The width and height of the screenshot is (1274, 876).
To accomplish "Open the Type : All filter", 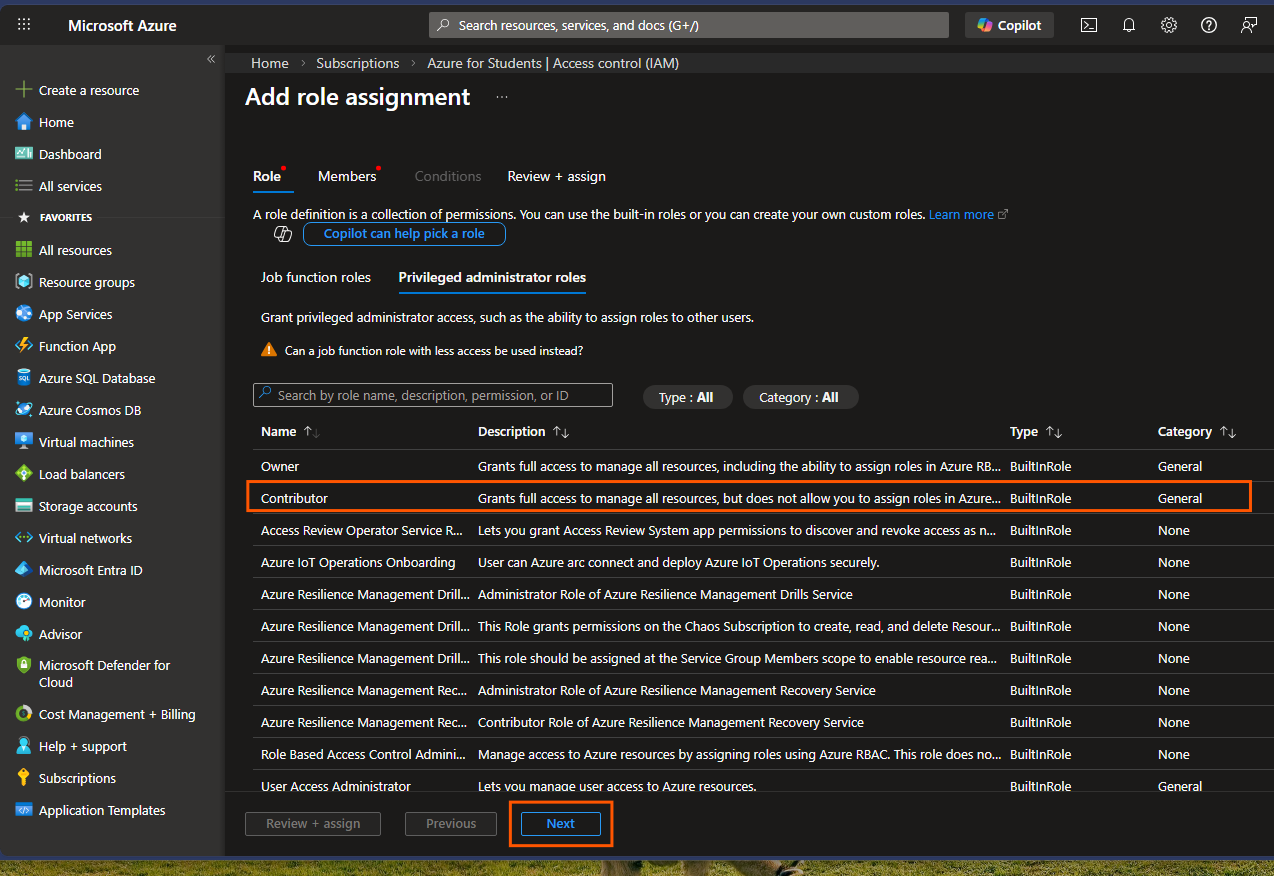I will click(x=686, y=397).
